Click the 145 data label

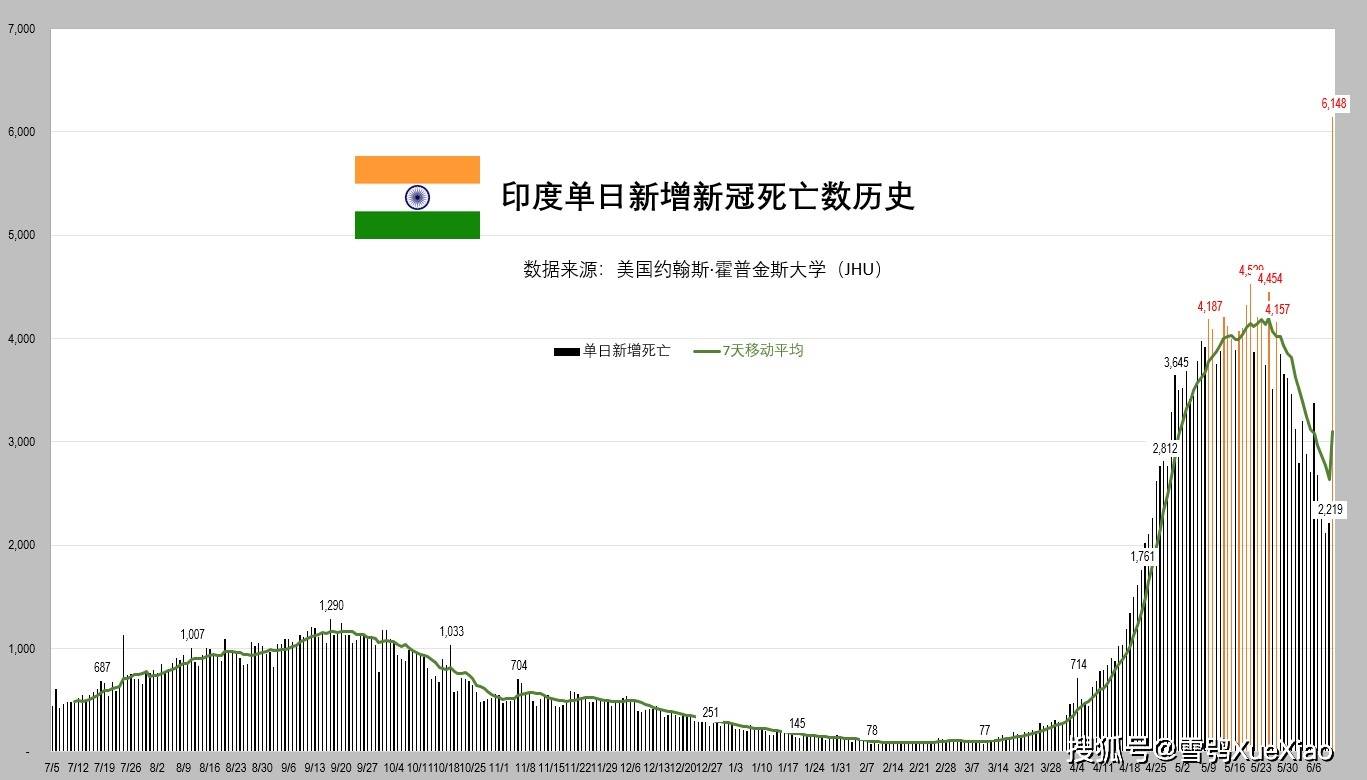coord(797,724)
